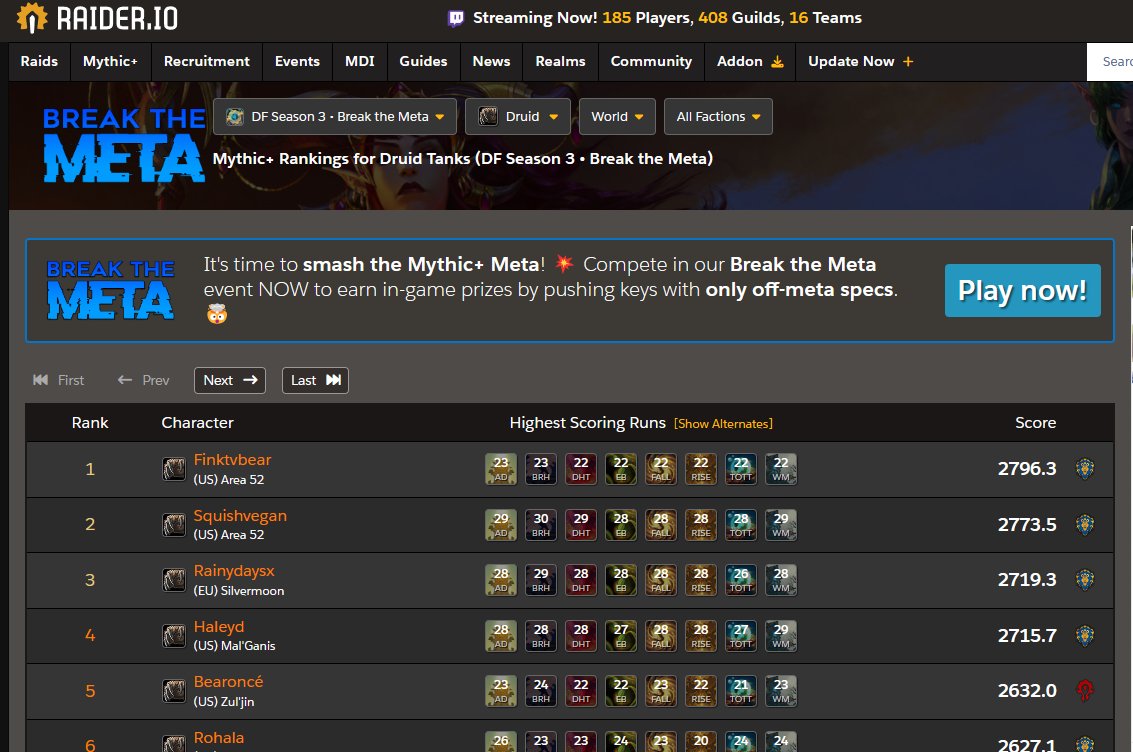
Task: Expand the World region dropdown
Action: click(617, 116)
